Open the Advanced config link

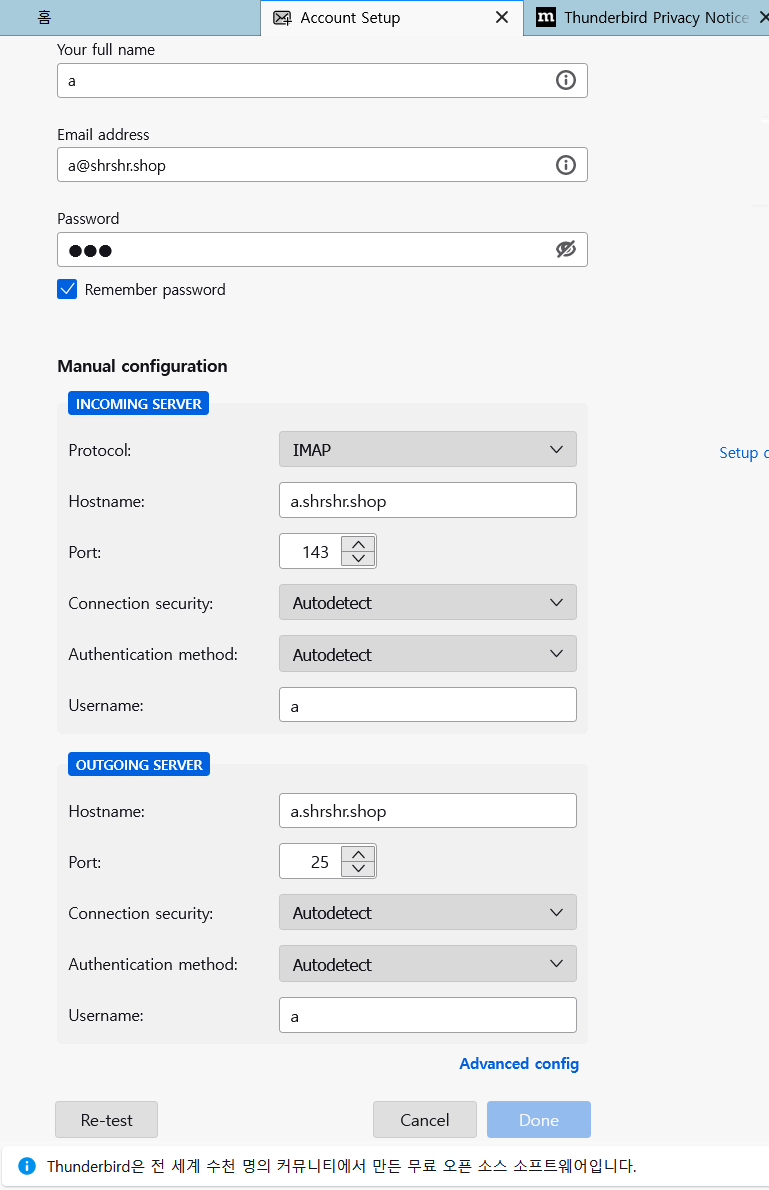[x=519, y=1064]
